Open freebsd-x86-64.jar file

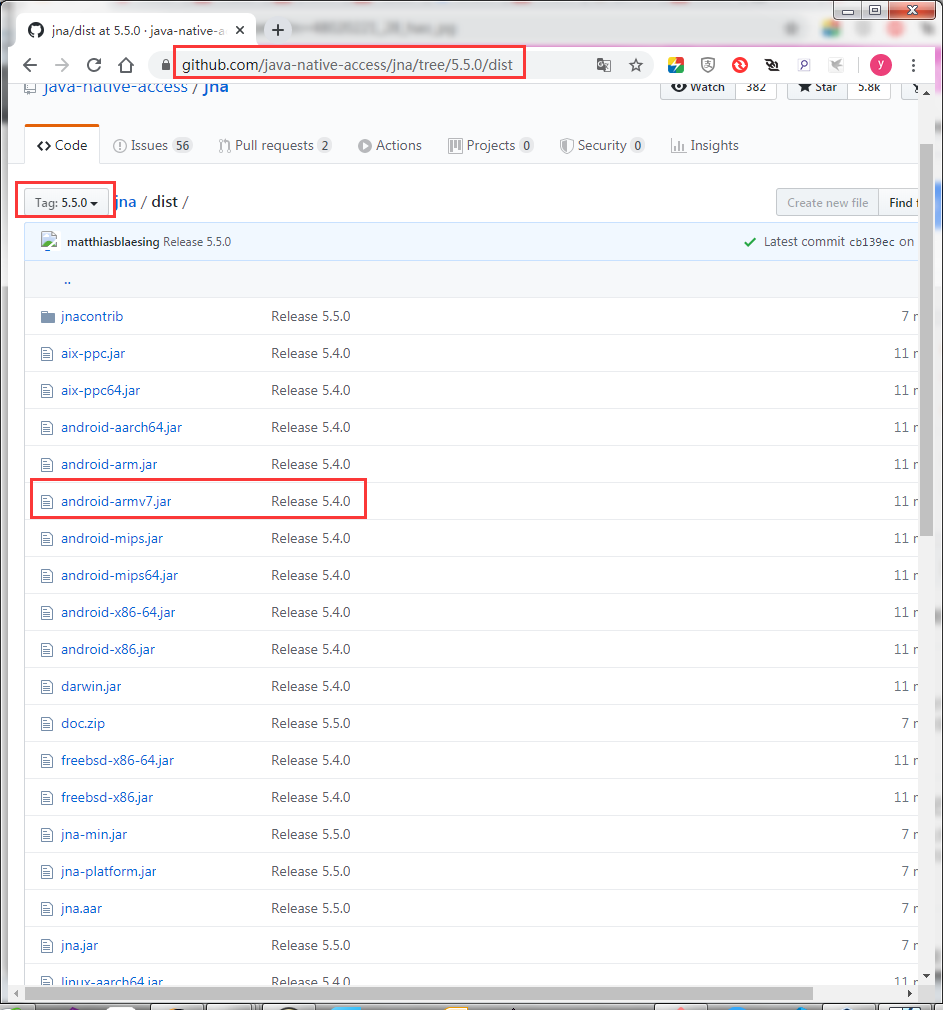click(x=117, y=761)
